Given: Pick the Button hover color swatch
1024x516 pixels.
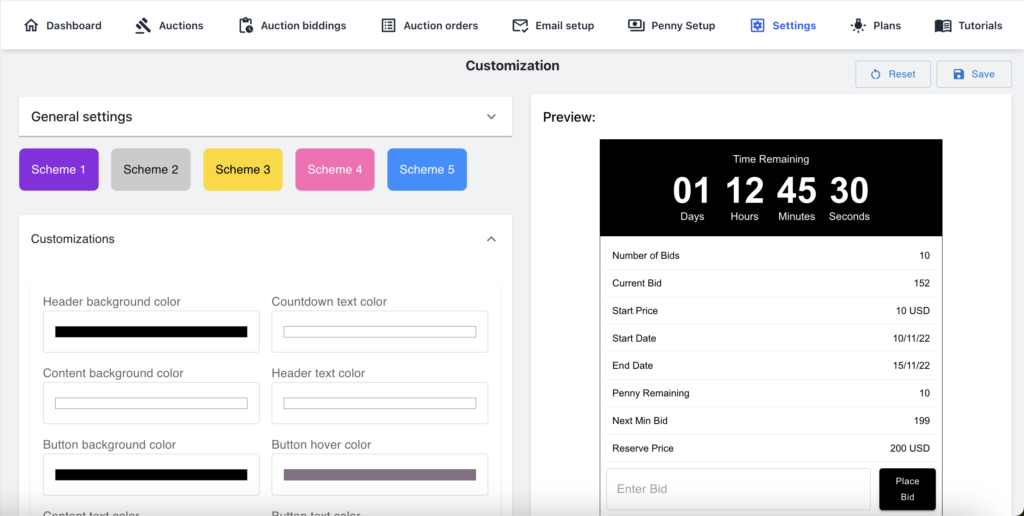Looking at the screenshot, I should 379,475.
